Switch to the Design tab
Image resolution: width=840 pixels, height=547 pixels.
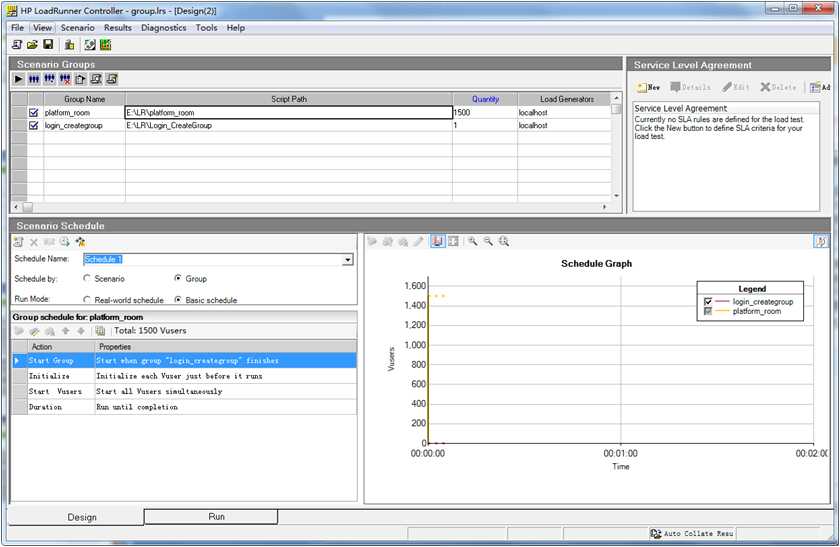point(77,517)
